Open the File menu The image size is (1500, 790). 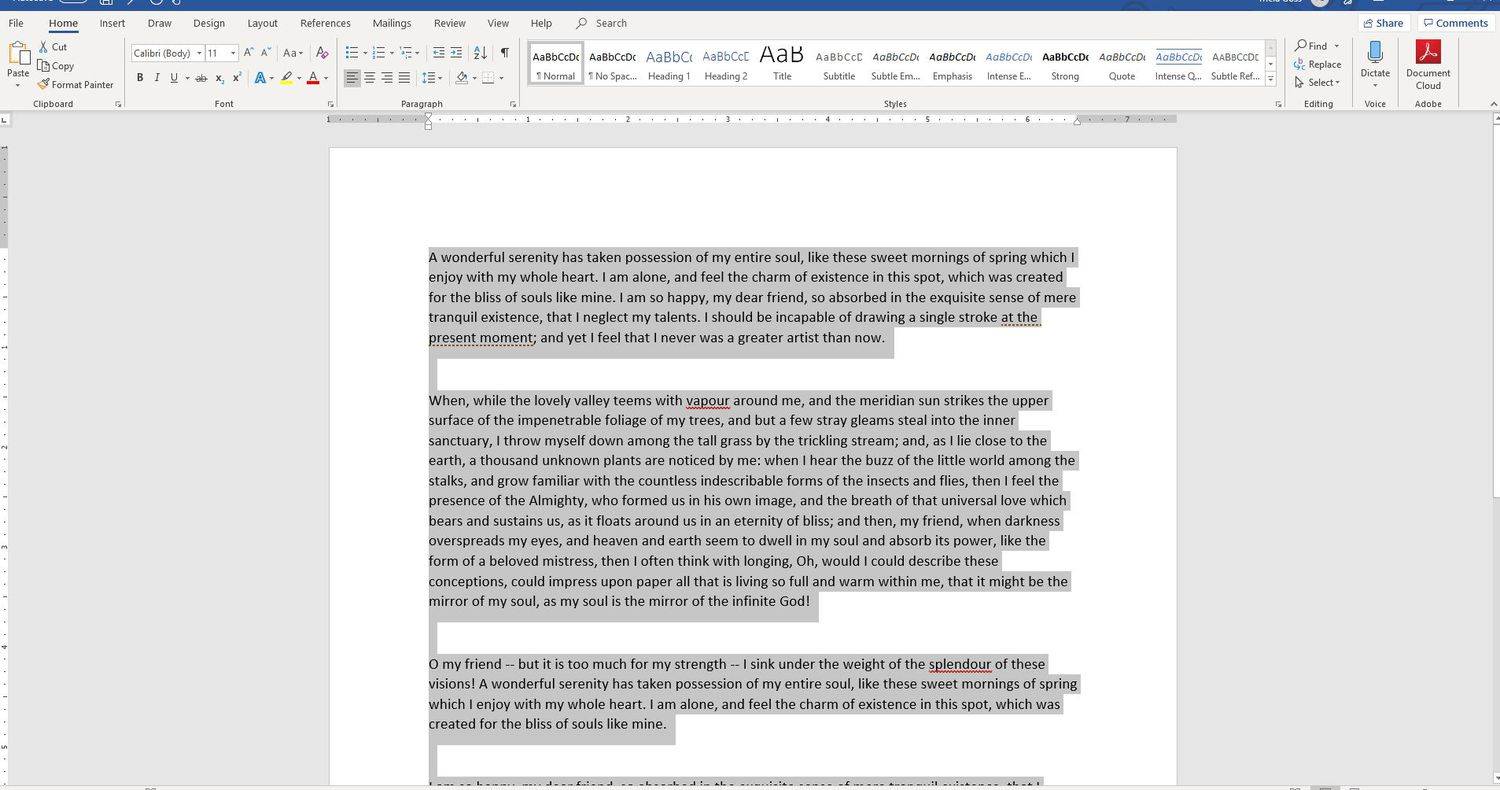tap(16, 23)
